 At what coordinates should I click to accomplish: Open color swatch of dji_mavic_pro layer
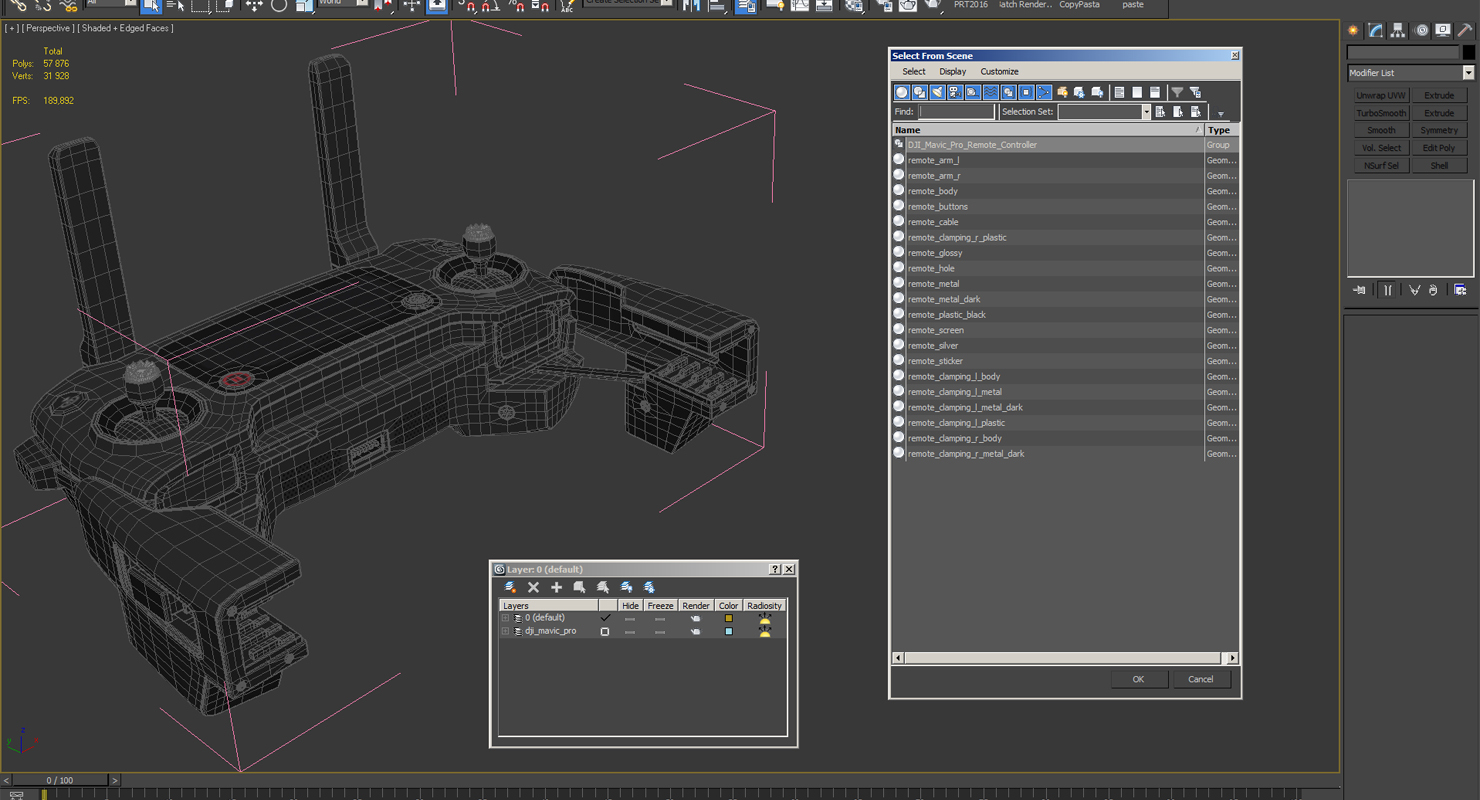pos(728,631)
